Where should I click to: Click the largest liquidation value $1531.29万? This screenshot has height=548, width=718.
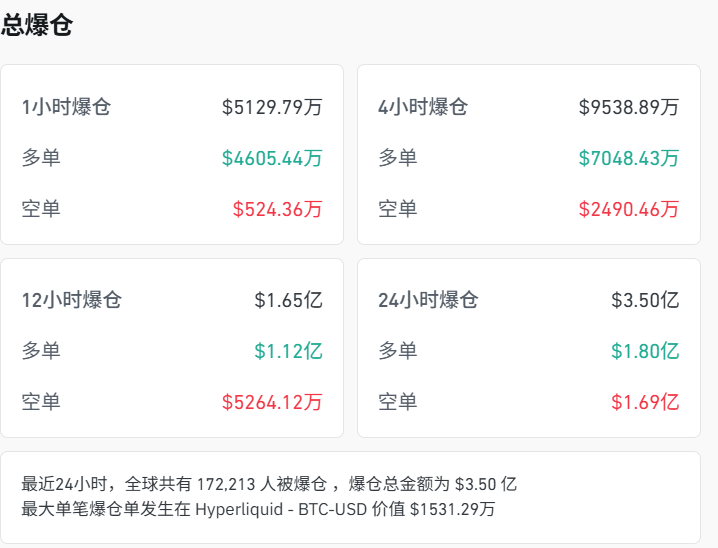point(452,509)
